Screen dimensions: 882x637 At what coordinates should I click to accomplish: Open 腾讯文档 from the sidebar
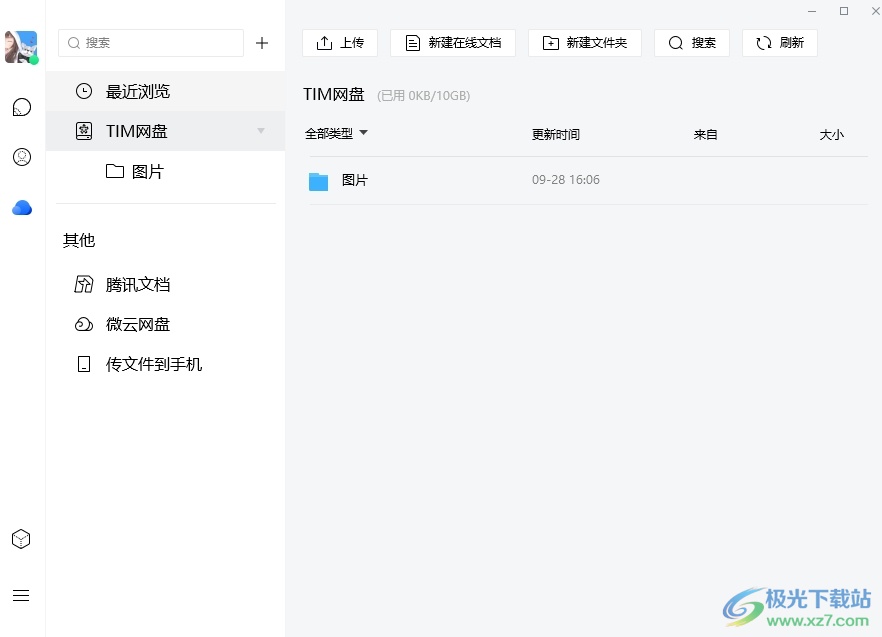pyautogui.click(x=137, y=285)
